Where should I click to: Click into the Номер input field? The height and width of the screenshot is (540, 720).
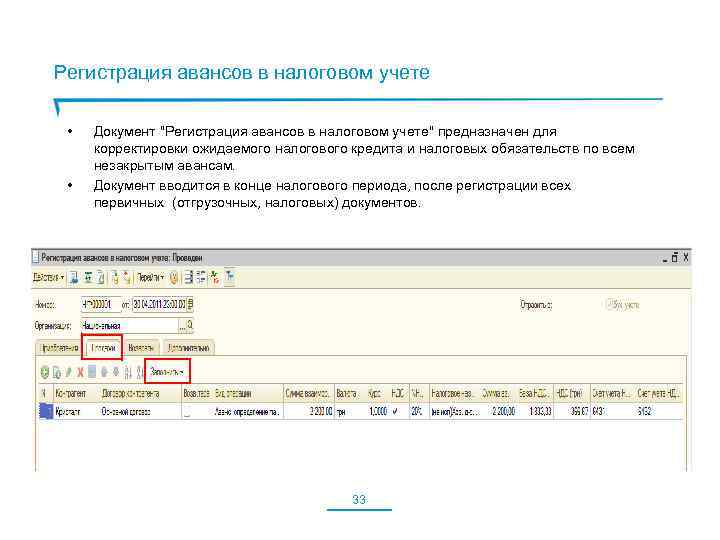click(101, 304)
